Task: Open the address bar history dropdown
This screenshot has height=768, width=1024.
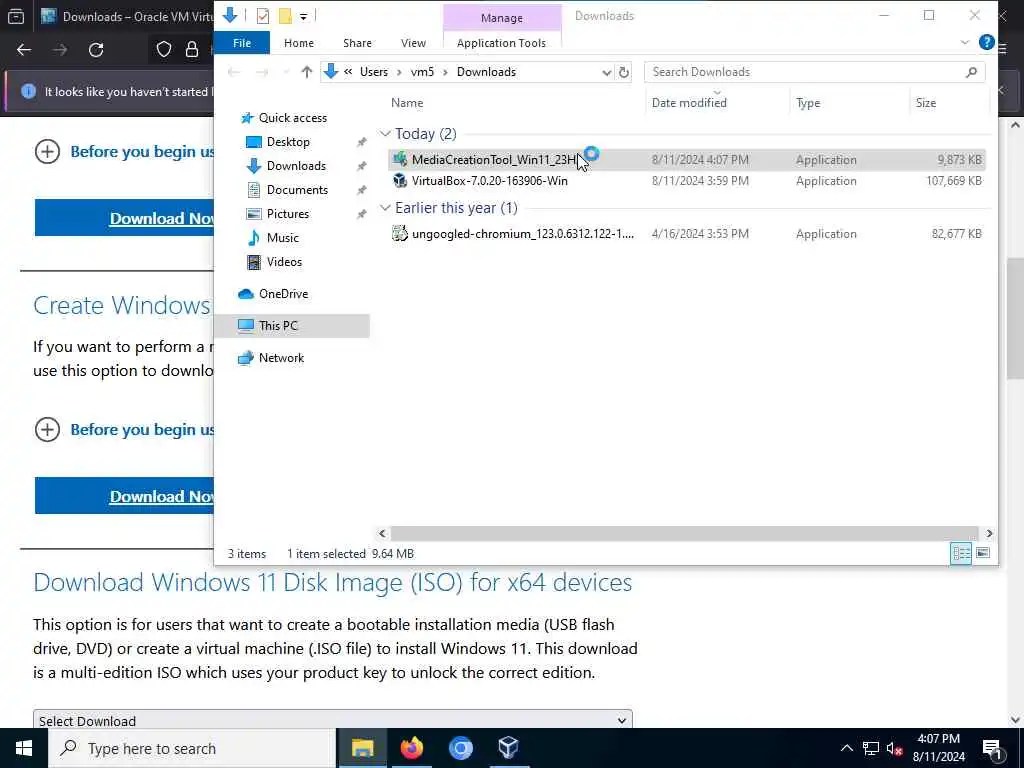Action: (606, 72)
